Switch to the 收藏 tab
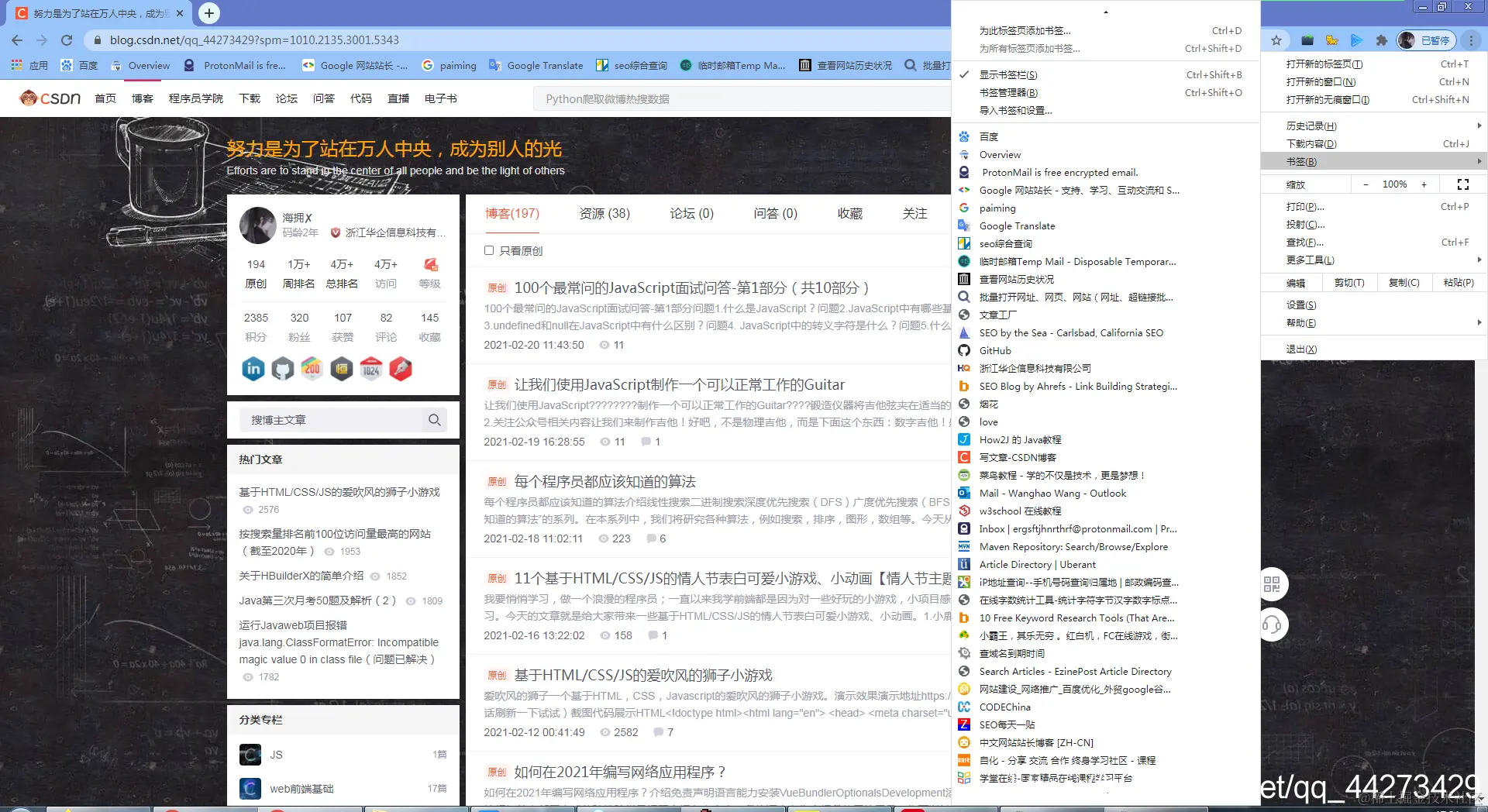The image size is (1488, 812). click(850, 214)
